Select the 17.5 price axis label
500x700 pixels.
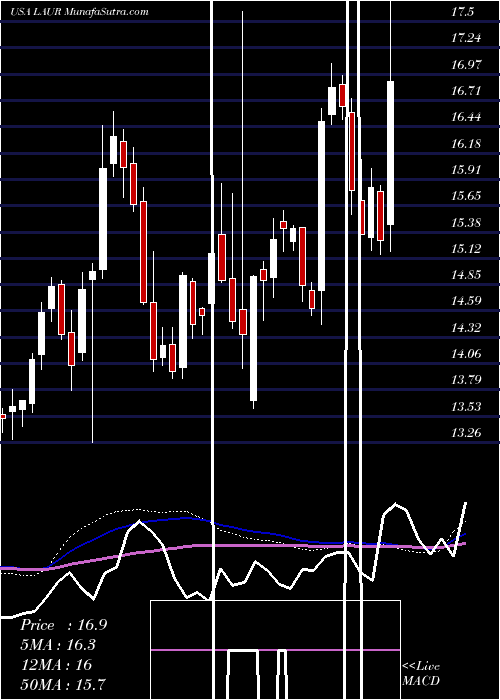(x=462, y=12)
